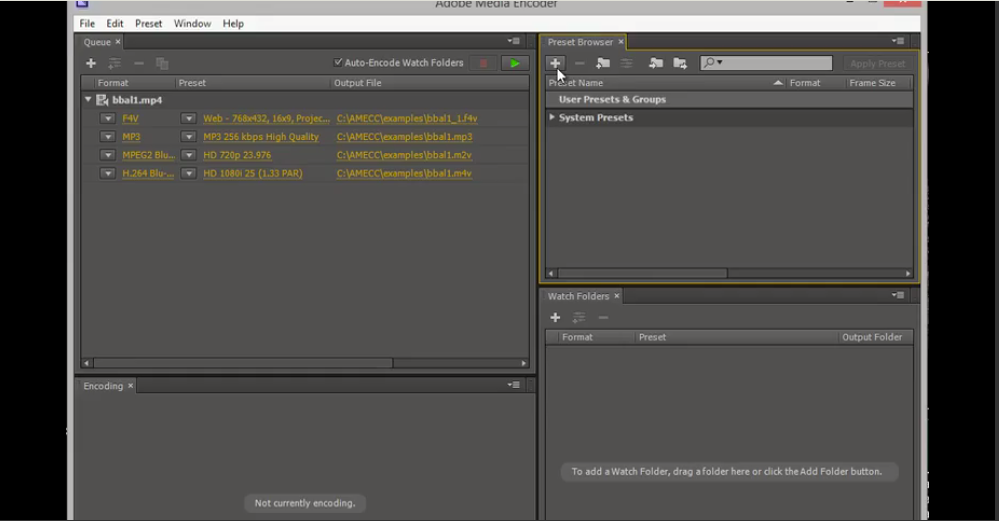Add source to the Queue panel
999x521 pixels.
(91, 63)
